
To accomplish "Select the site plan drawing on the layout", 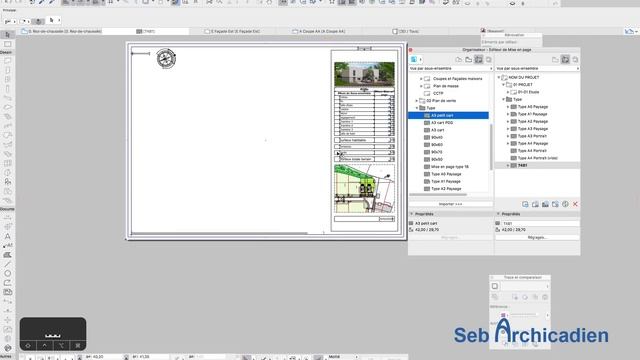I will 364,189.
